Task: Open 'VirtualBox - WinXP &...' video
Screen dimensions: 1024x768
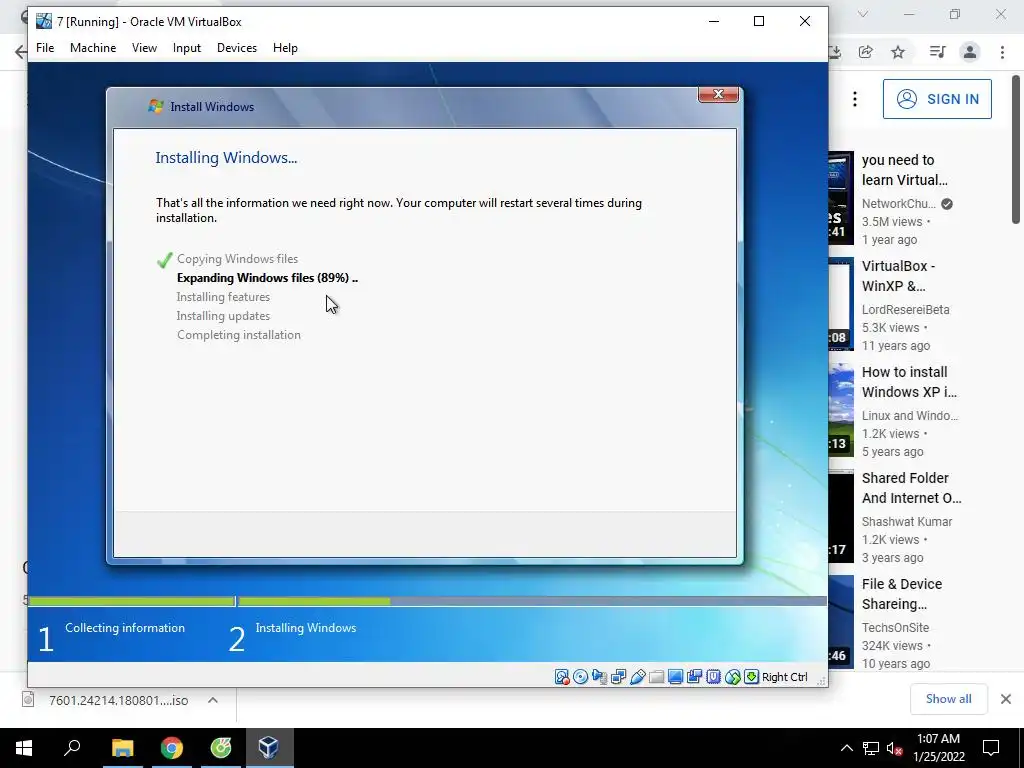Action: coord(898,276)
